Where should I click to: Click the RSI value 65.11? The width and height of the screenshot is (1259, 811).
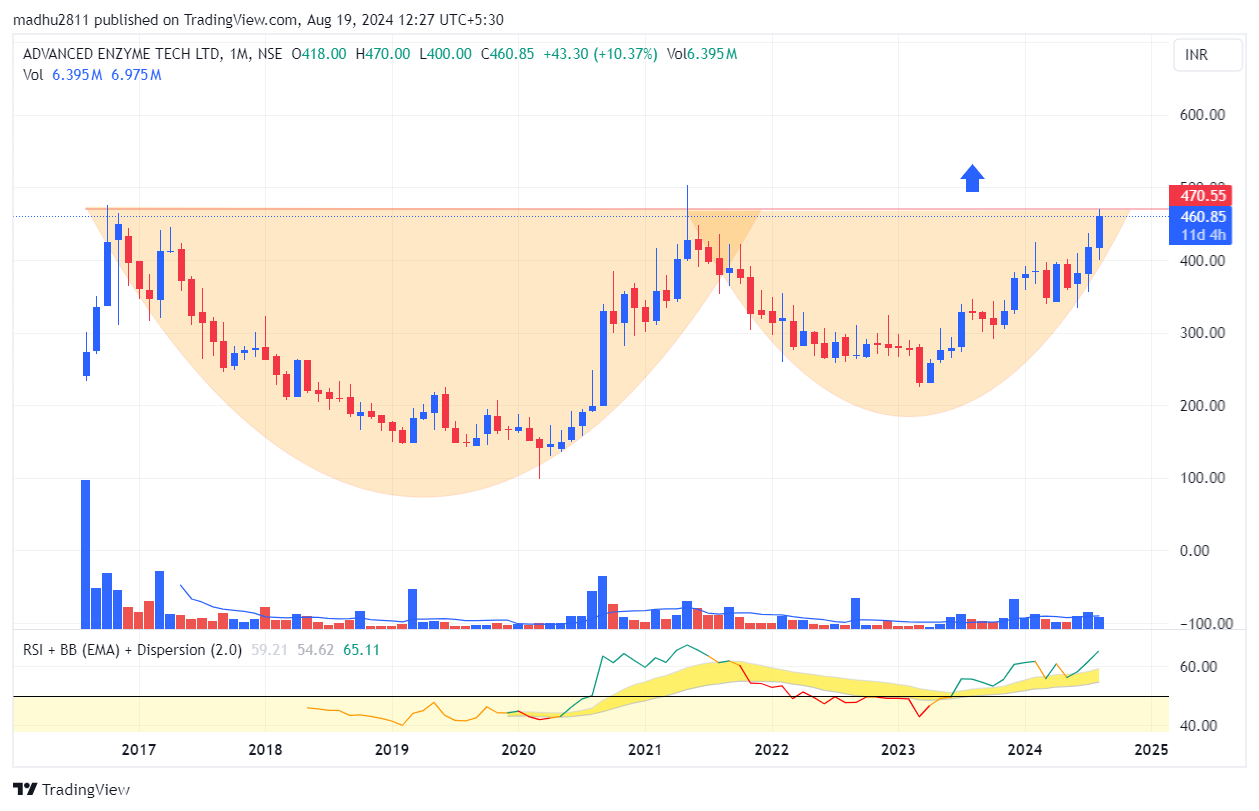[x=361, y=649]
